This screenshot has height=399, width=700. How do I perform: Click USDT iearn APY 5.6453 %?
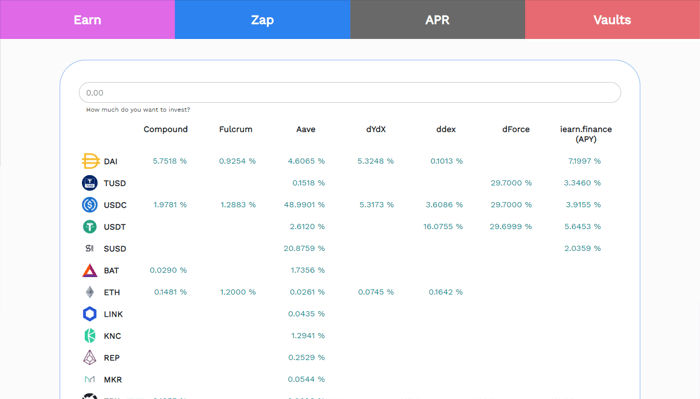point(583,227)
